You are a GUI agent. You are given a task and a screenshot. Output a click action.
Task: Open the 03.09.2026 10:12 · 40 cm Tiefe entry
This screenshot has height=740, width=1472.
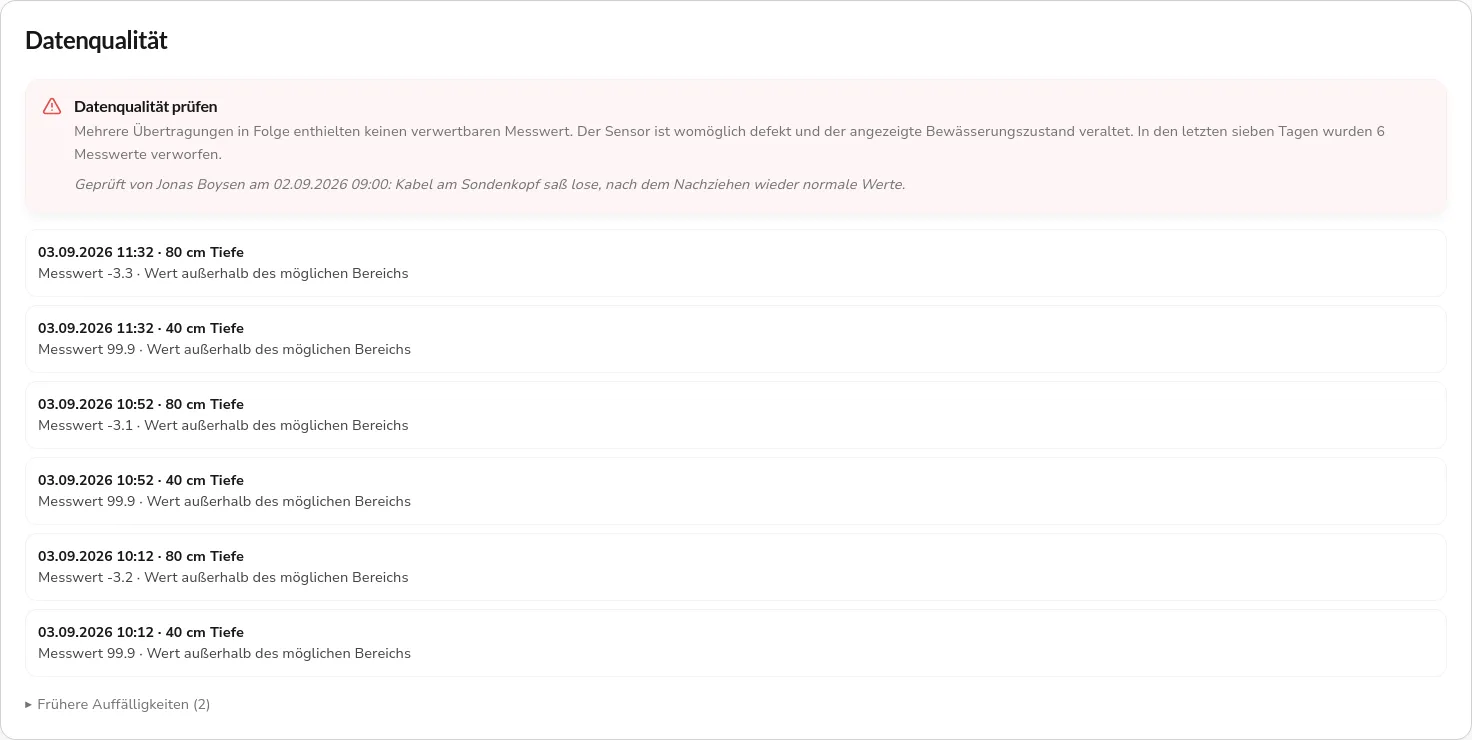736,643
